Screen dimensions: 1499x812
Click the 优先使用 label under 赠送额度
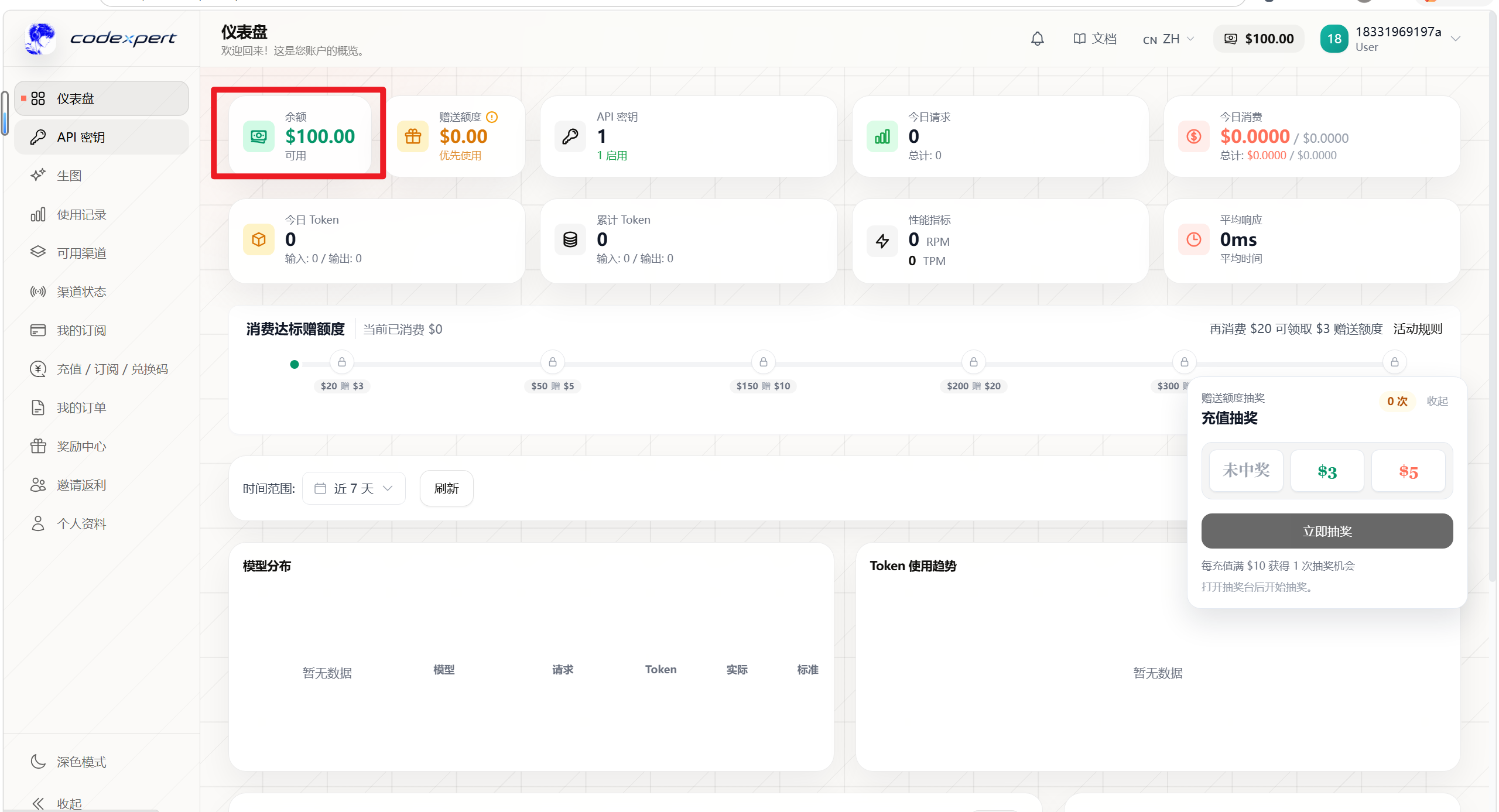tap(460, 156)
